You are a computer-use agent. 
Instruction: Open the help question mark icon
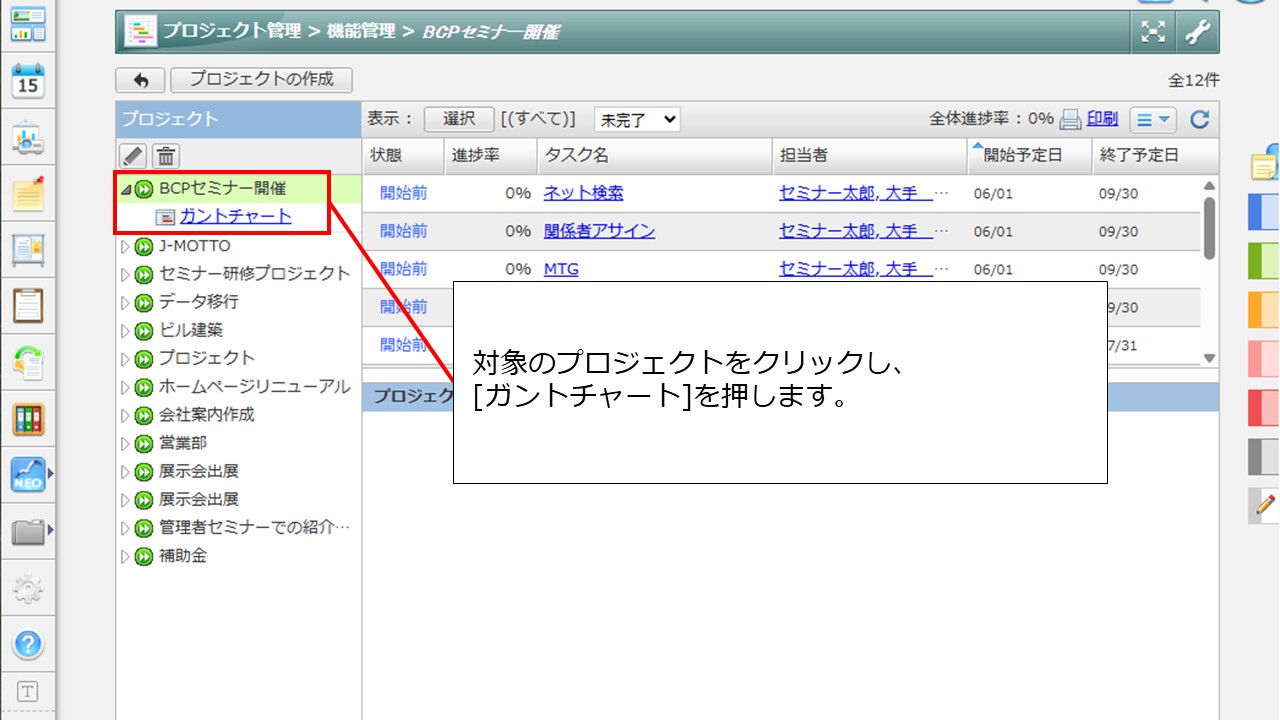(28, 644)
